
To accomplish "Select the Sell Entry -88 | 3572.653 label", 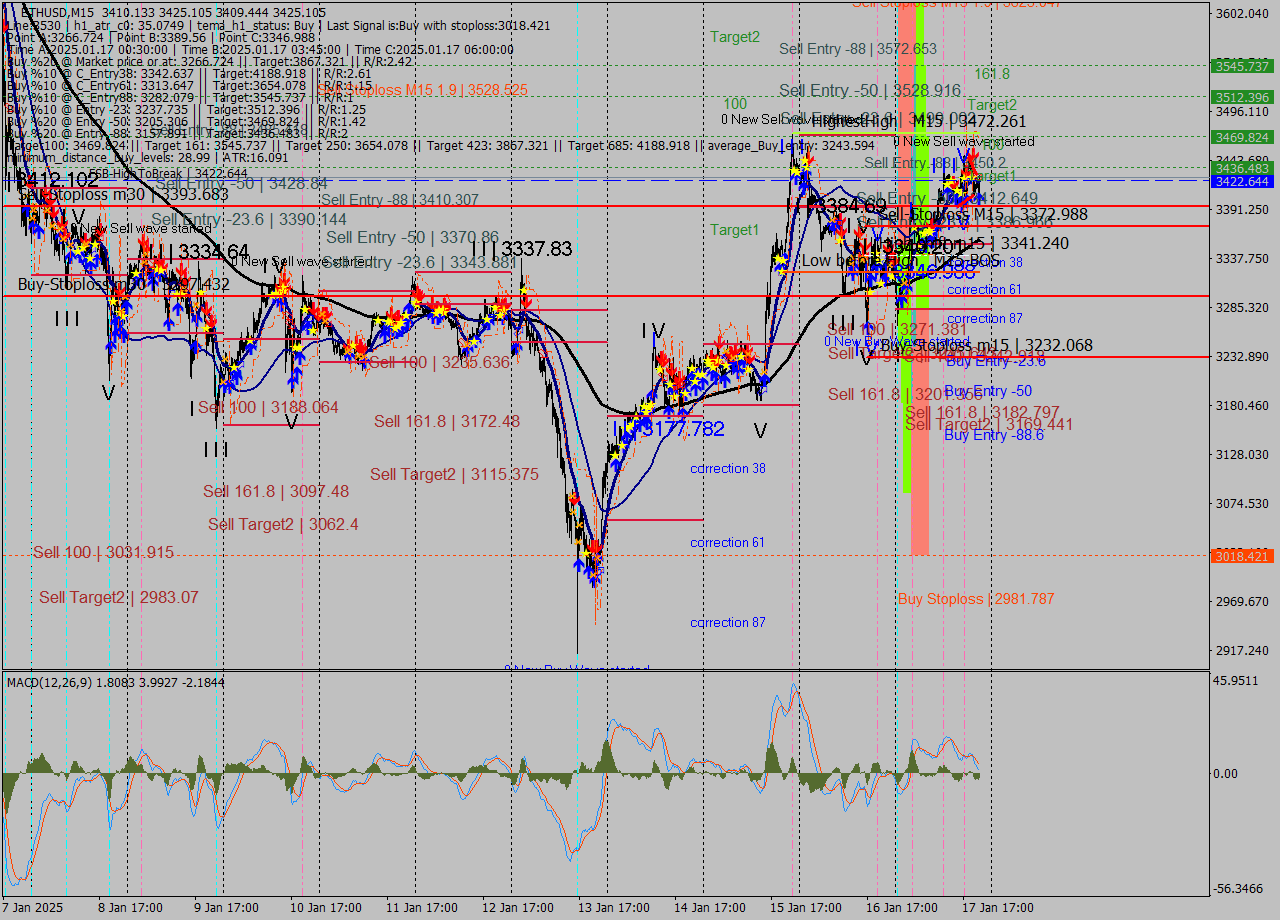I will (858, 48).
